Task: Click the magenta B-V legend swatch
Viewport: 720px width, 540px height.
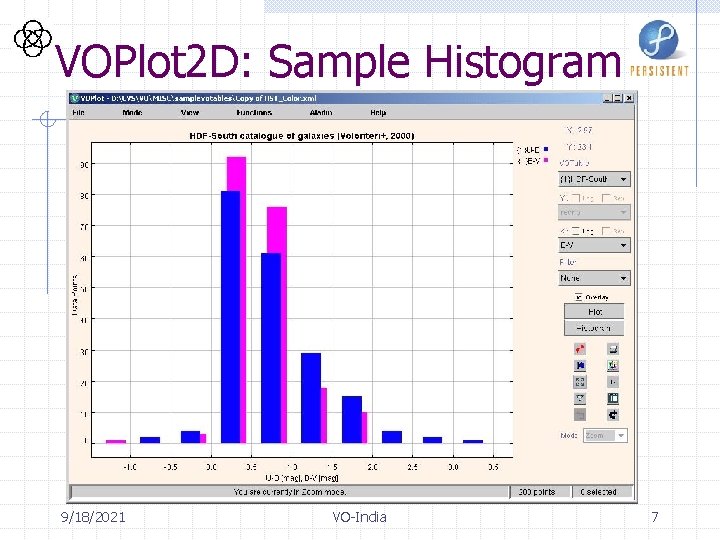Action: tap(546, 160)
